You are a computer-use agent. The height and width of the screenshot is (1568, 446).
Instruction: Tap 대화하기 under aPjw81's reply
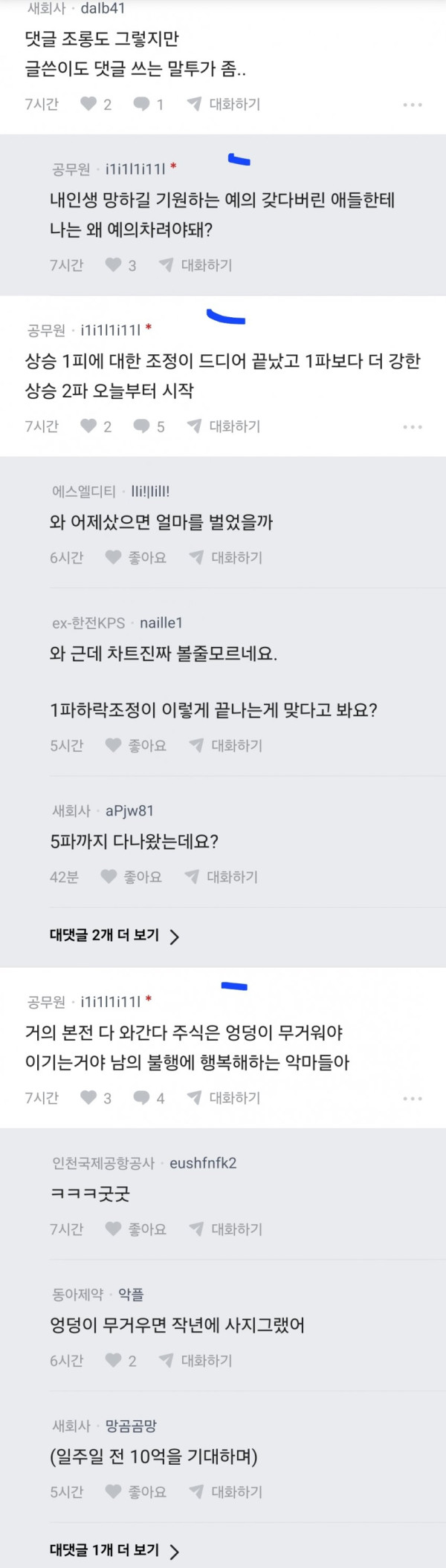point(222,876)
